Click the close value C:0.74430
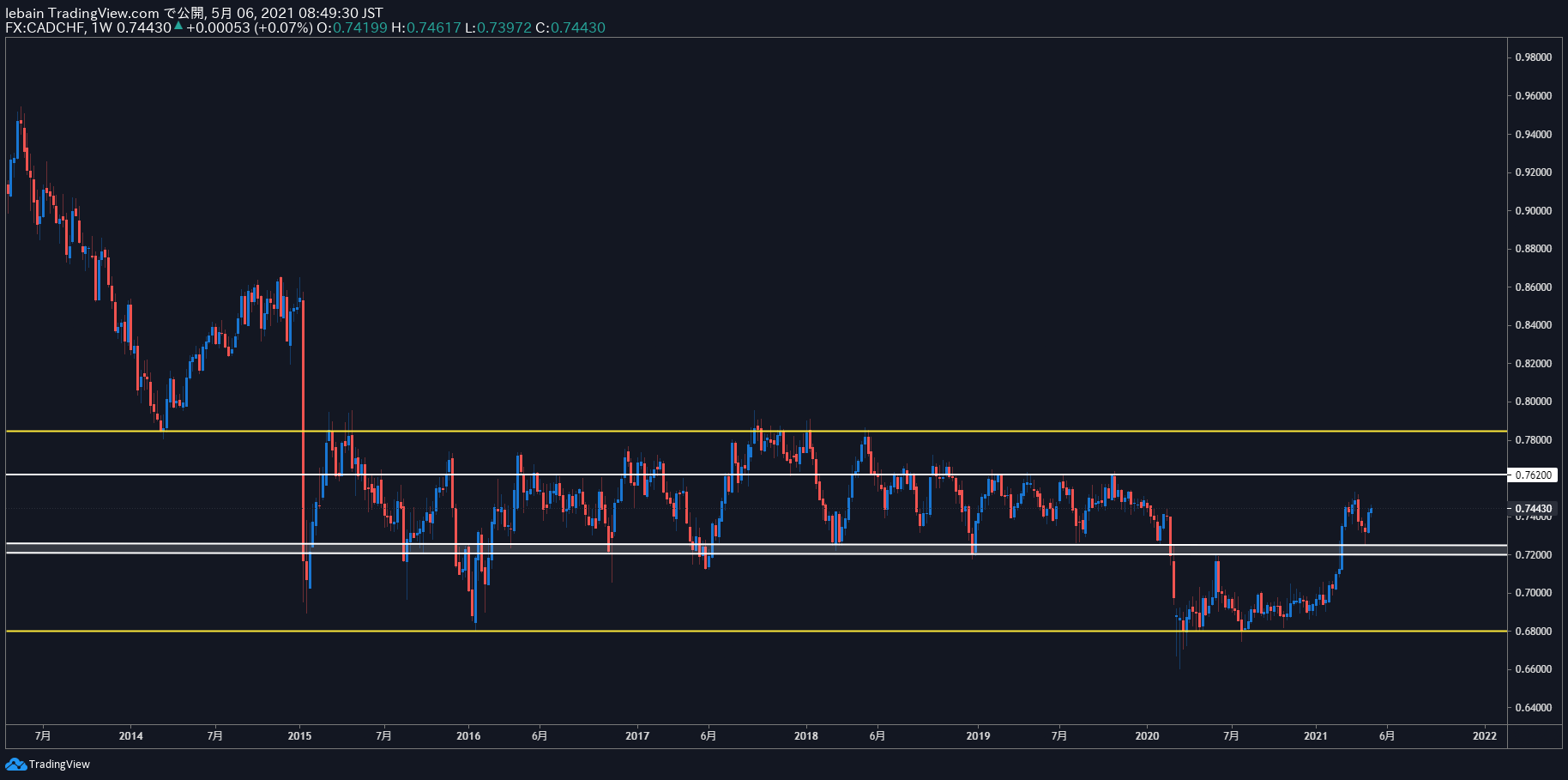Image resolution: width=1568 pixels, height=780 pixels. coord(570,27)
